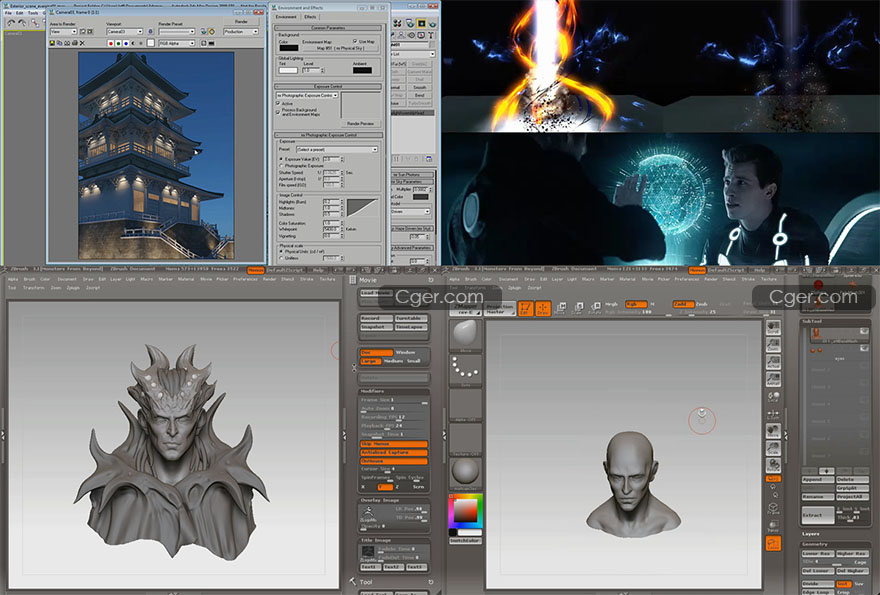The width and height of the screenshot is (880, 595).
Task: Toggle the Active checkbox under Exposure Control
Action: pyautogui.click(x=278, y=104)
